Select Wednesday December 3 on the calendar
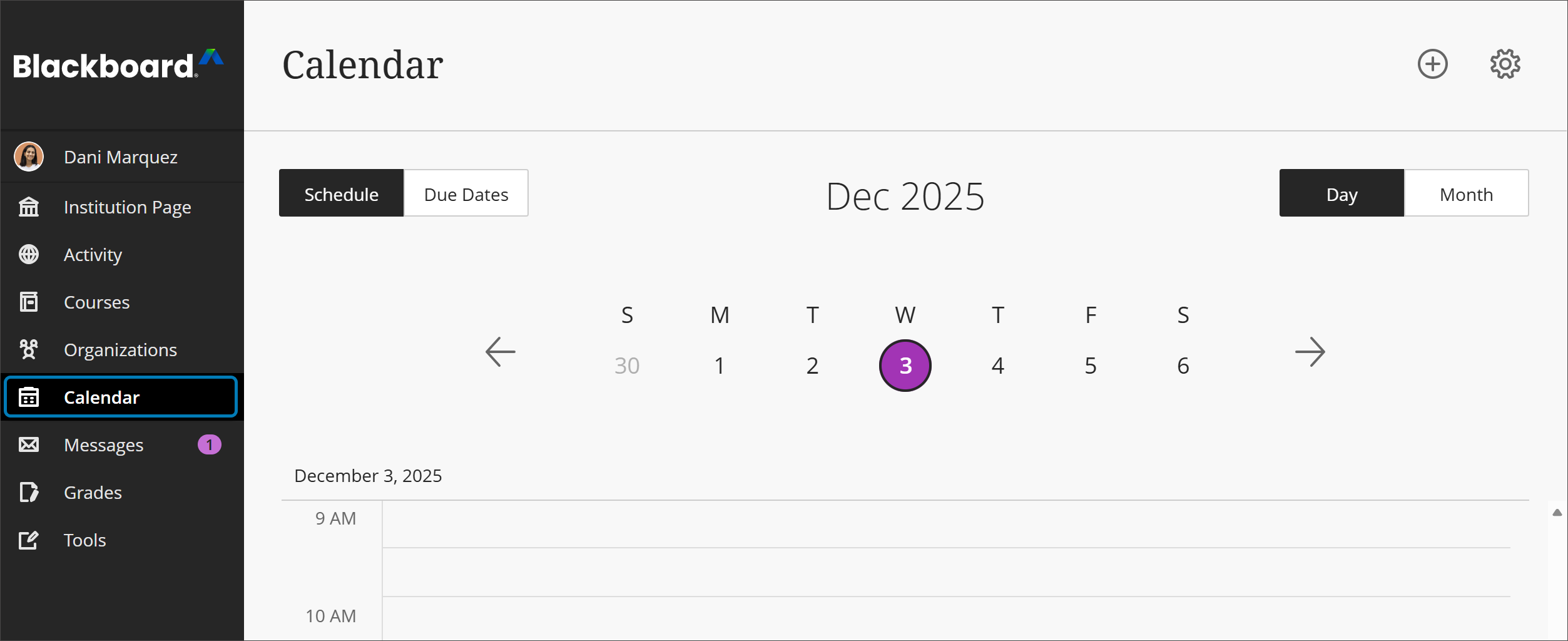 pyautogui.click(x=905, y=365)
